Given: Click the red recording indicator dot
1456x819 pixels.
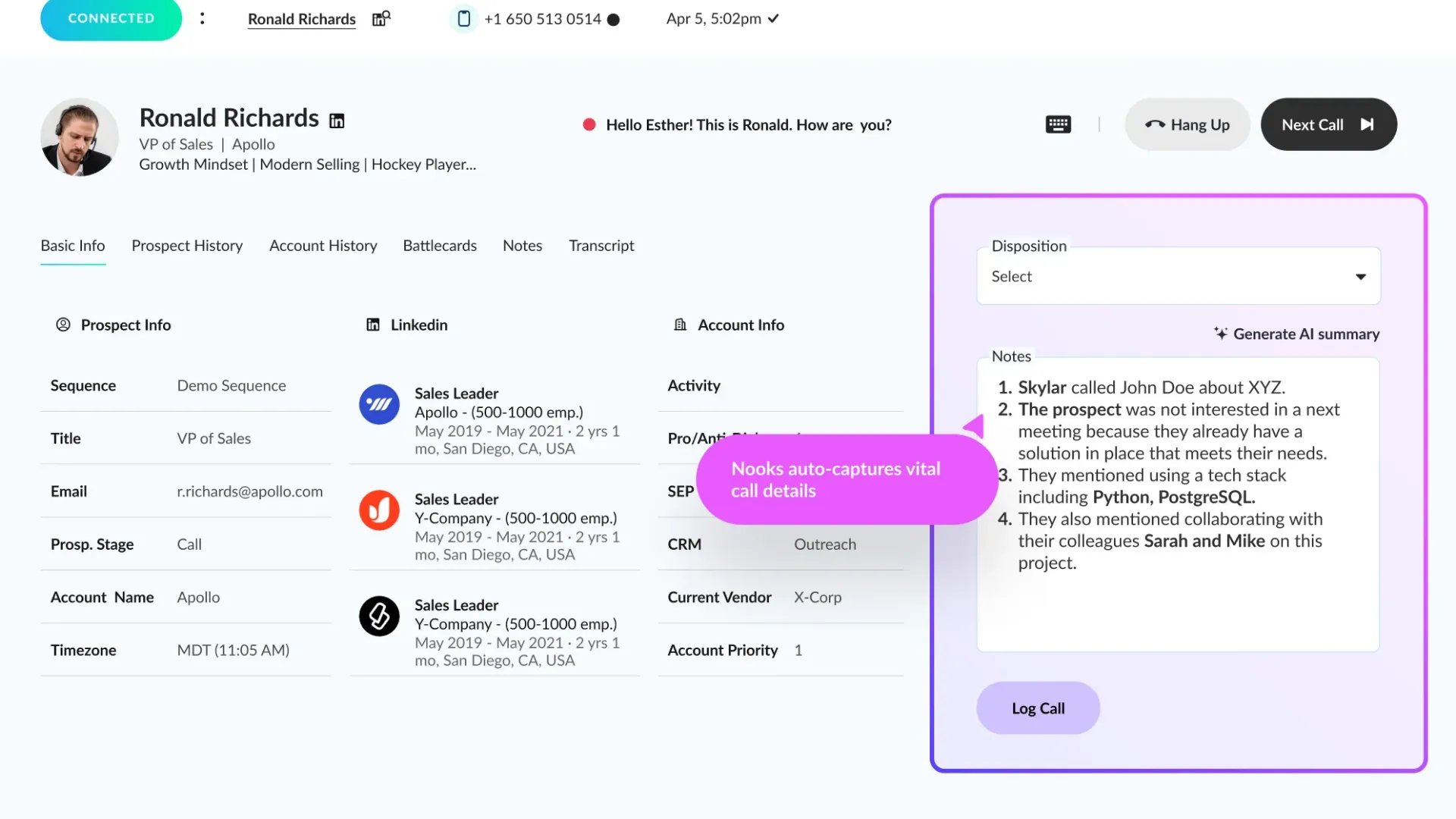Looking at the screenshot, I should tap(589, 124).
